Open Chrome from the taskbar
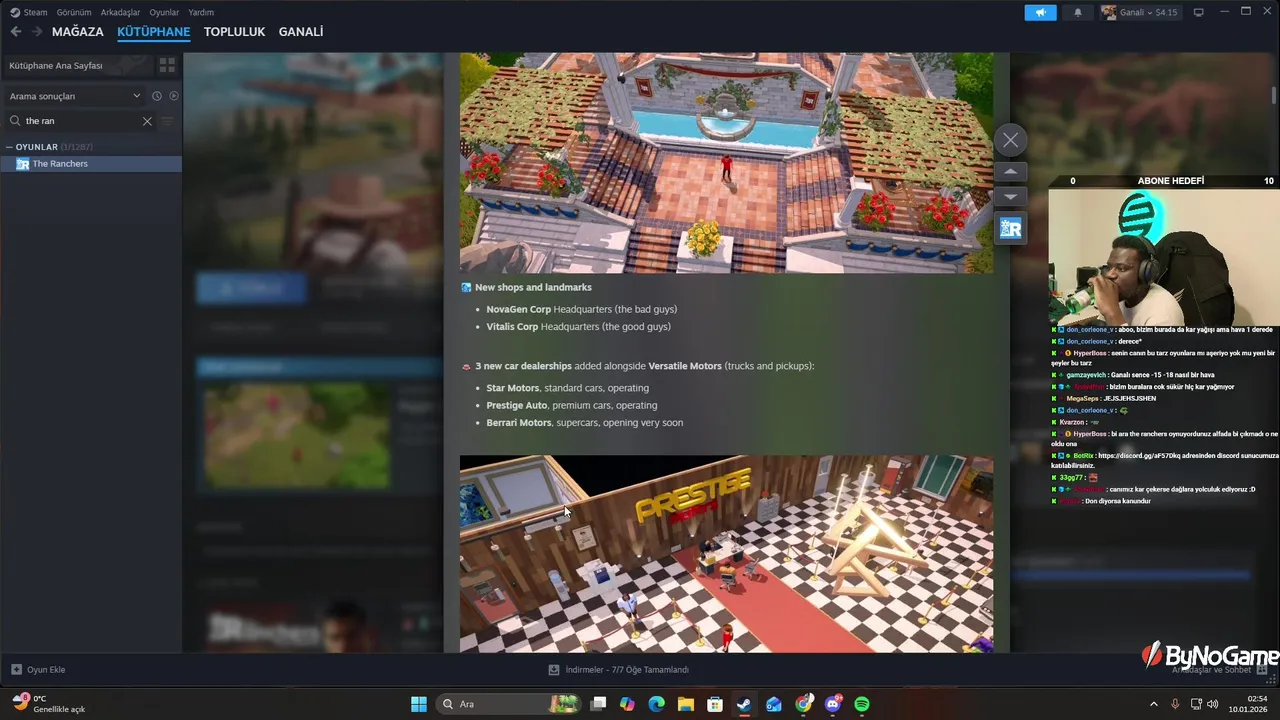Screen dimensions: 1280x720 [804, 704]
